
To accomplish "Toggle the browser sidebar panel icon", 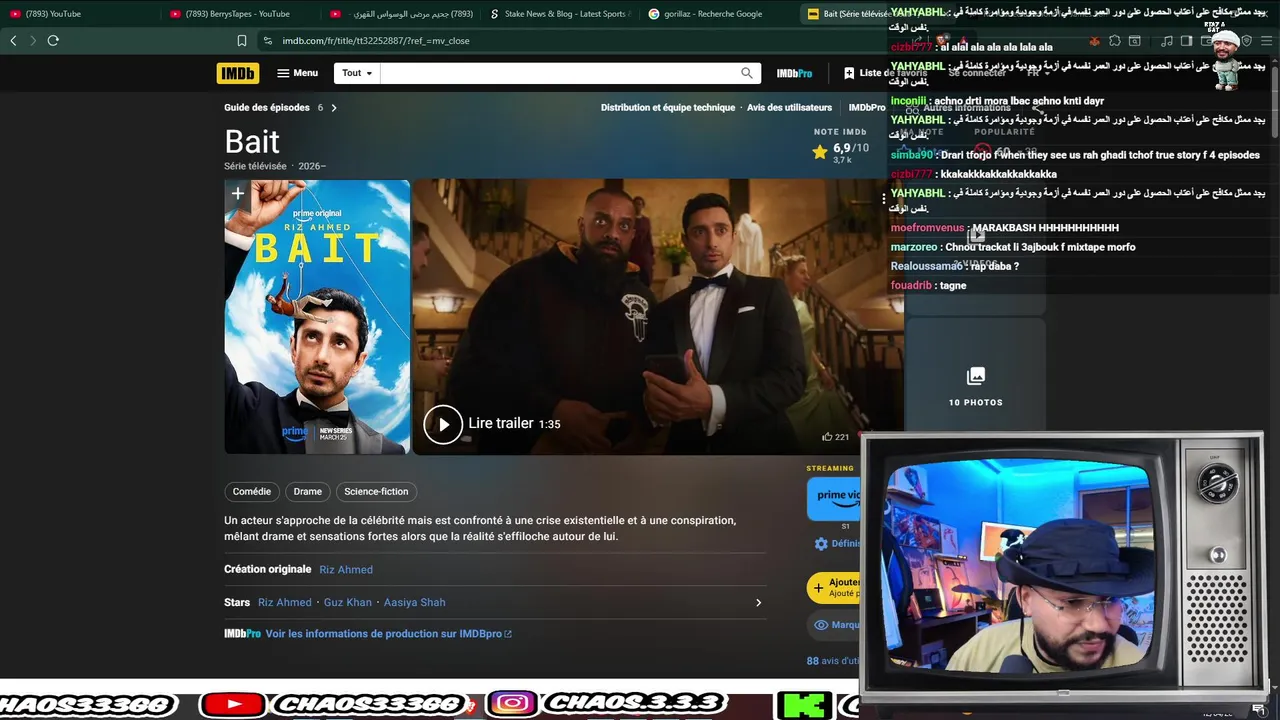I will [x=1186, y=41].
